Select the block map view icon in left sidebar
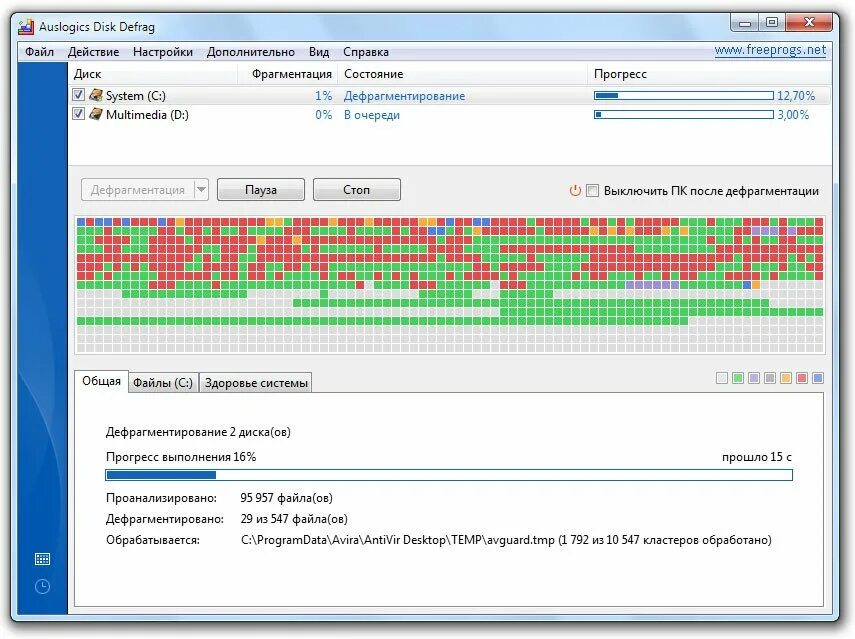 40,558
